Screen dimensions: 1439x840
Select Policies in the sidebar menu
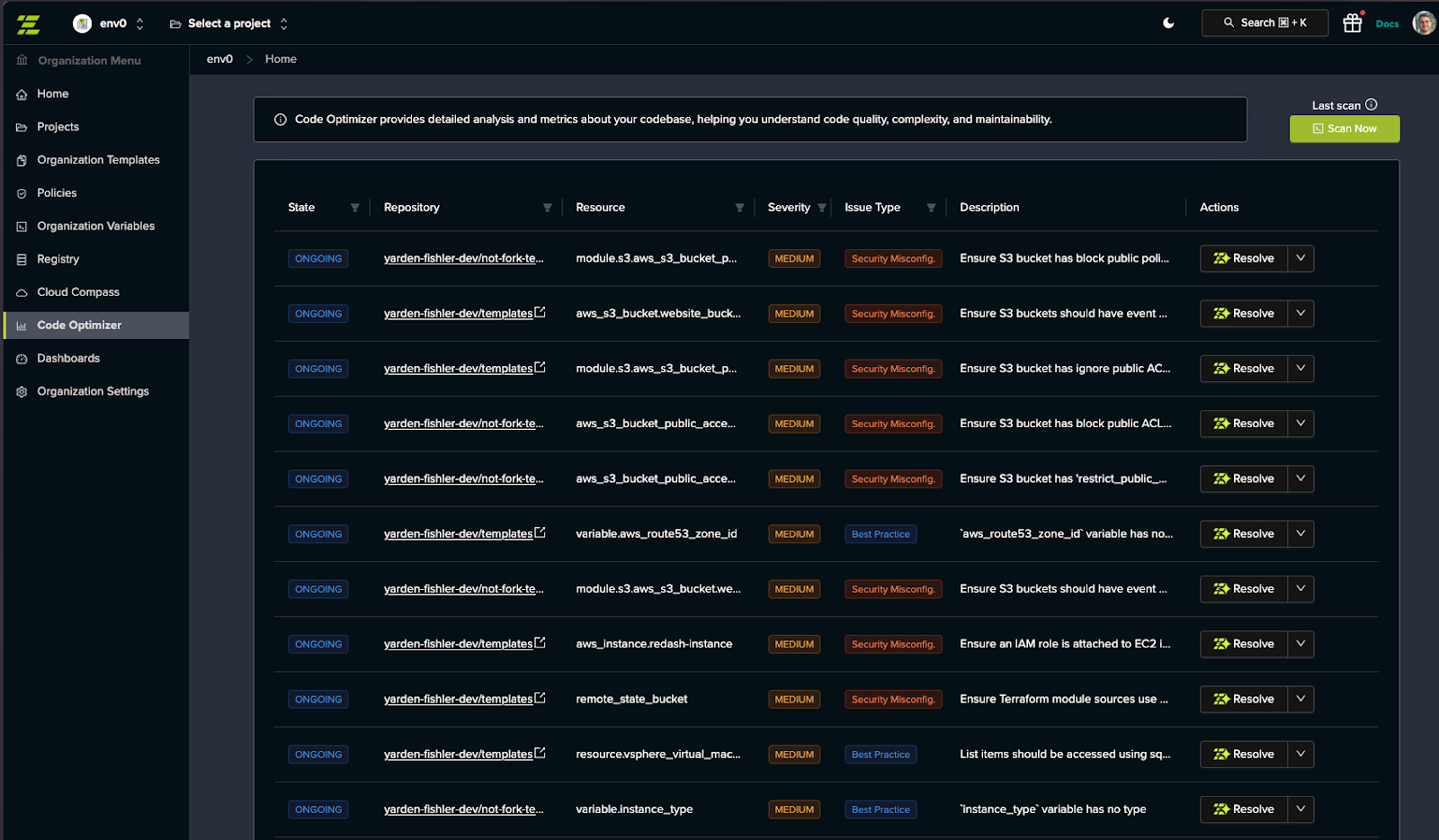55,192
